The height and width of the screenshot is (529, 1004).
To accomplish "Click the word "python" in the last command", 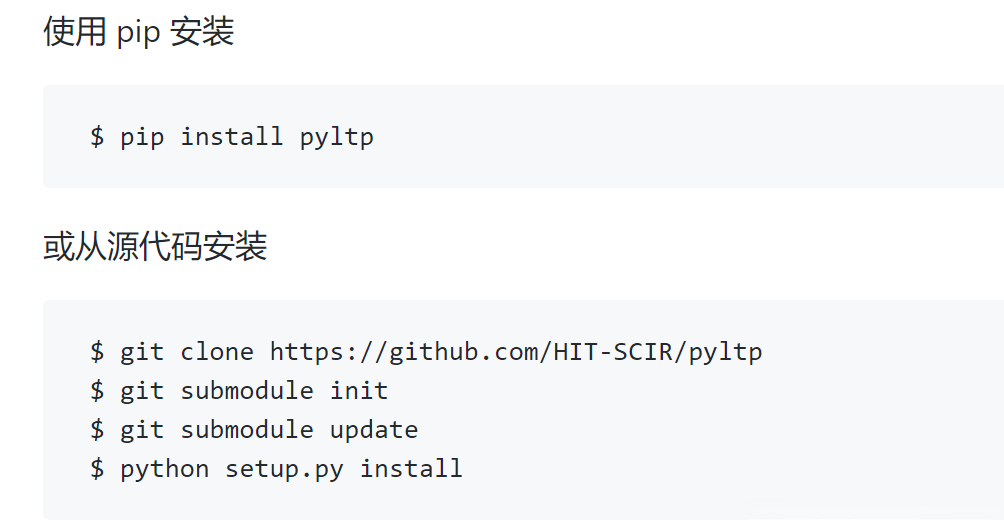I will (165, 468).
